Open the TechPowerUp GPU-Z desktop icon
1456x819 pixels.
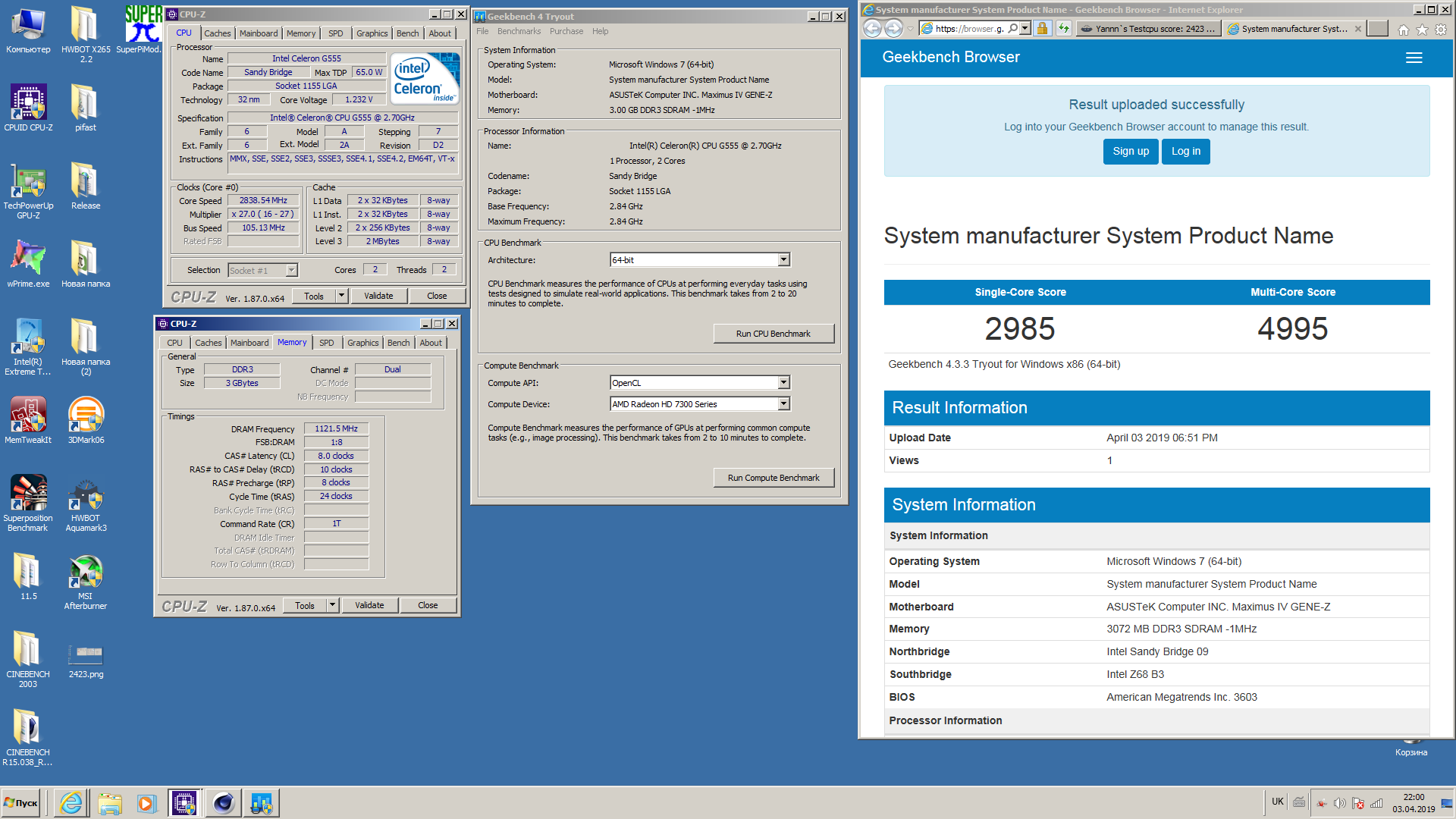[x=28, y=190]
